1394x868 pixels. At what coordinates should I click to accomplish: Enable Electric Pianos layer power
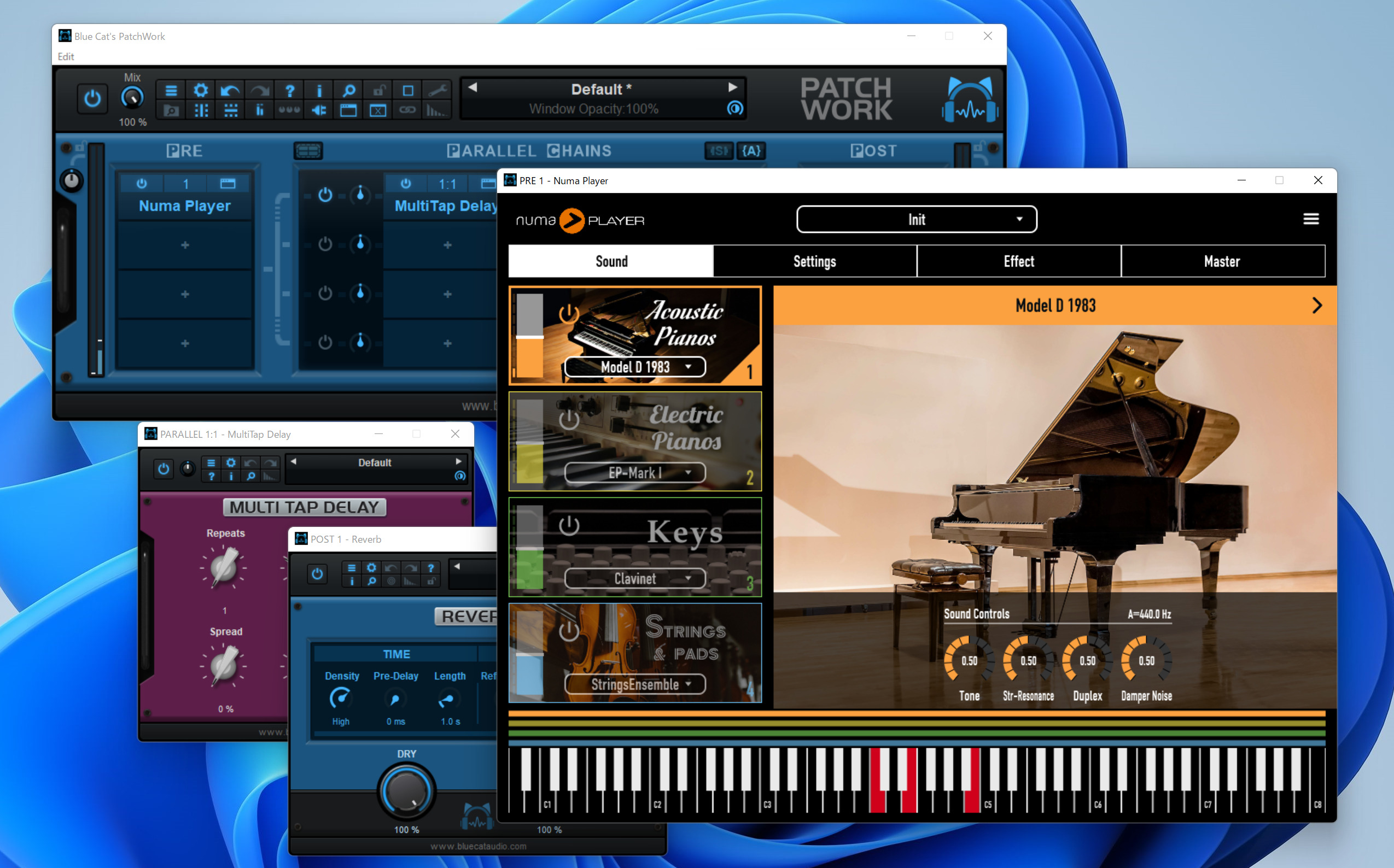(569, 420)
